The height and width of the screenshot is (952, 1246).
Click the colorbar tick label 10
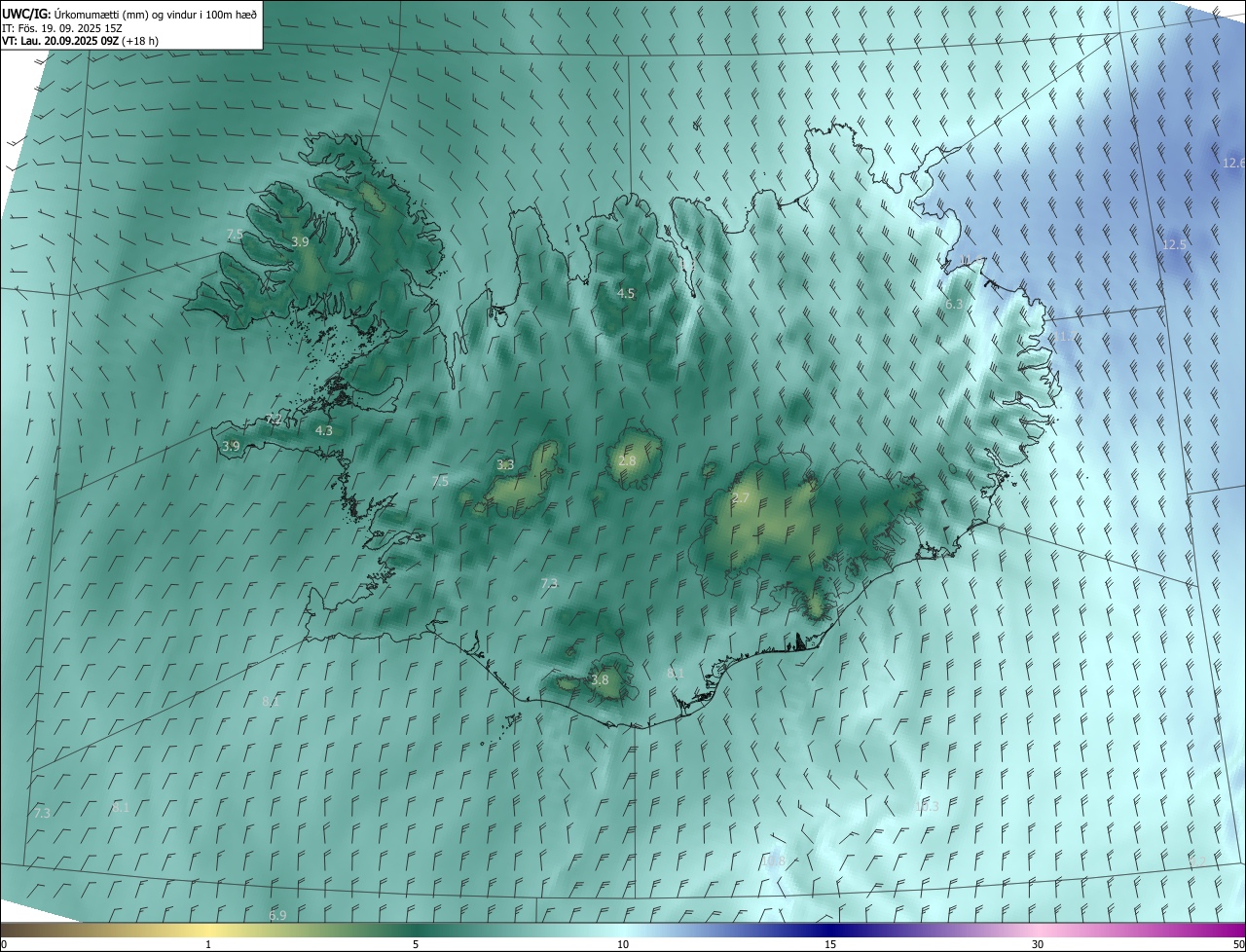click(x=623, y=944)
